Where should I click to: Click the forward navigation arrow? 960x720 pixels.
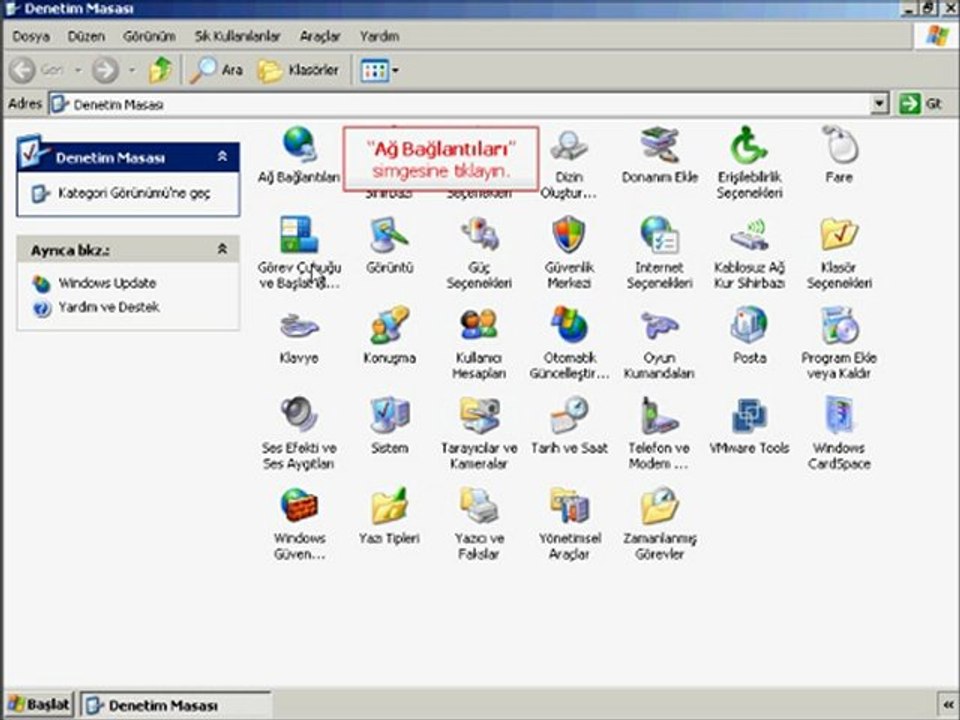(x=105, y=70)
